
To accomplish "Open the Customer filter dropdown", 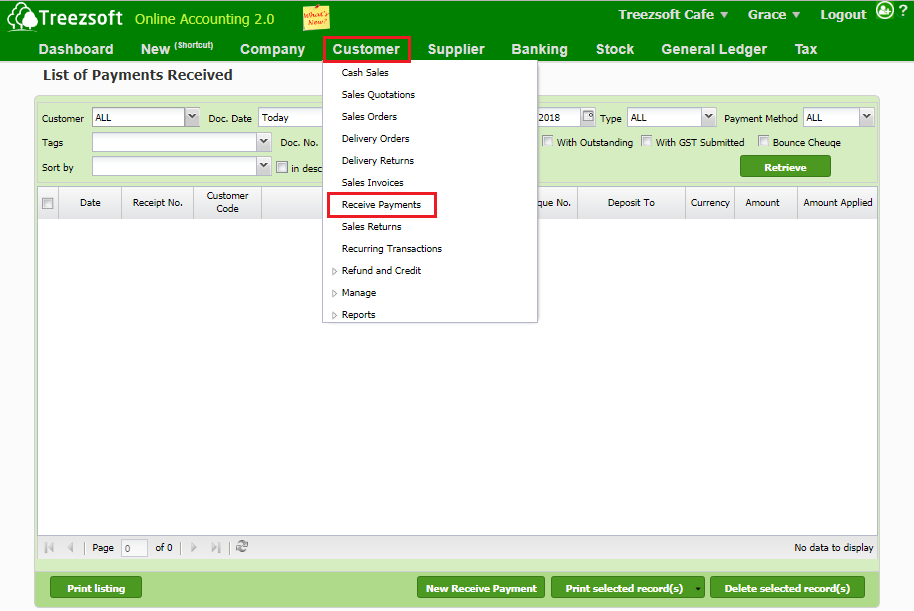I will coord(192,117).
